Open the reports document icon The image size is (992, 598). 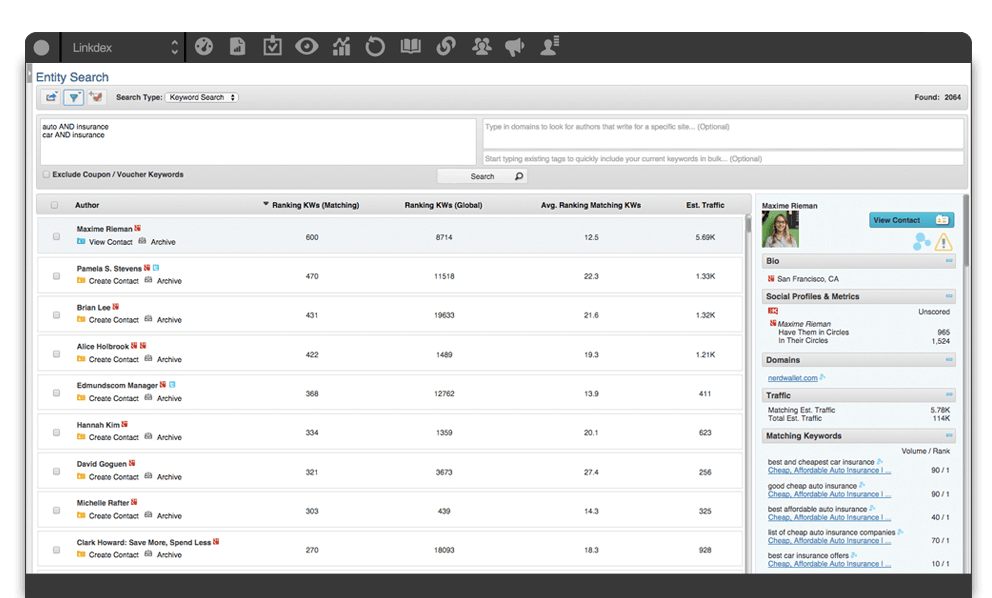coord(238,46)
